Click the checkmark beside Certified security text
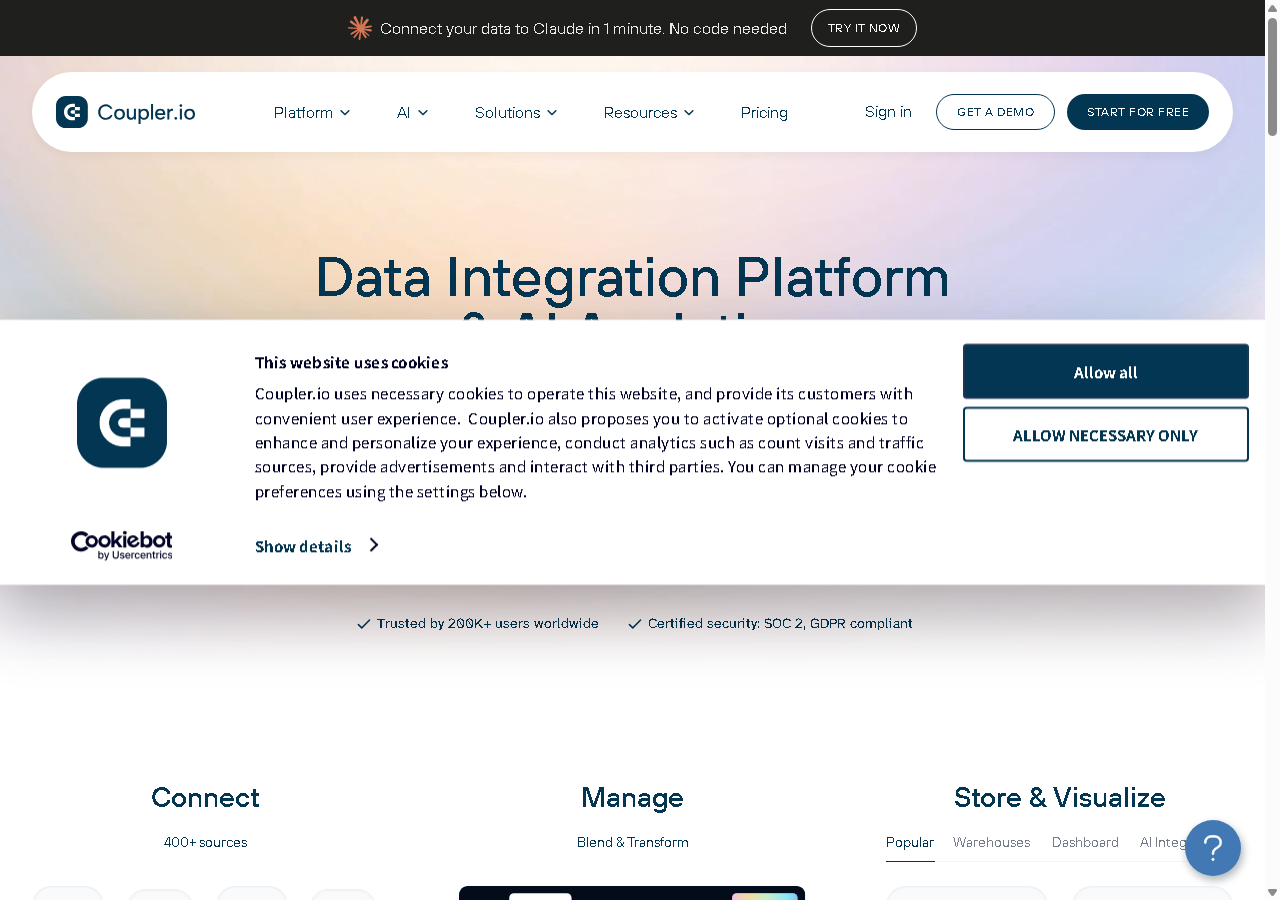The width and height of the screenshot is (1280, 900). tap(634, 624)
